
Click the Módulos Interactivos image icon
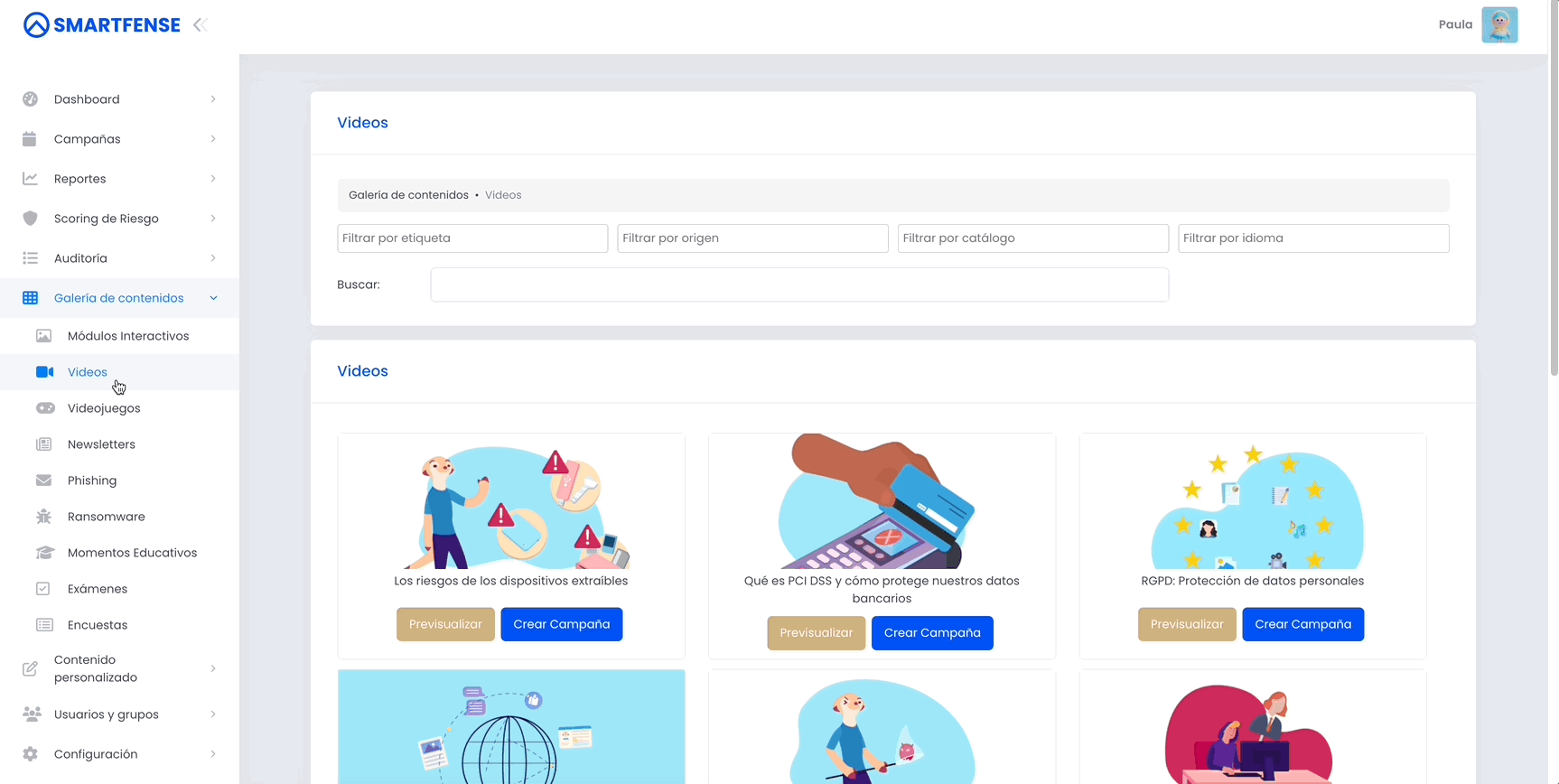[43, 336]
